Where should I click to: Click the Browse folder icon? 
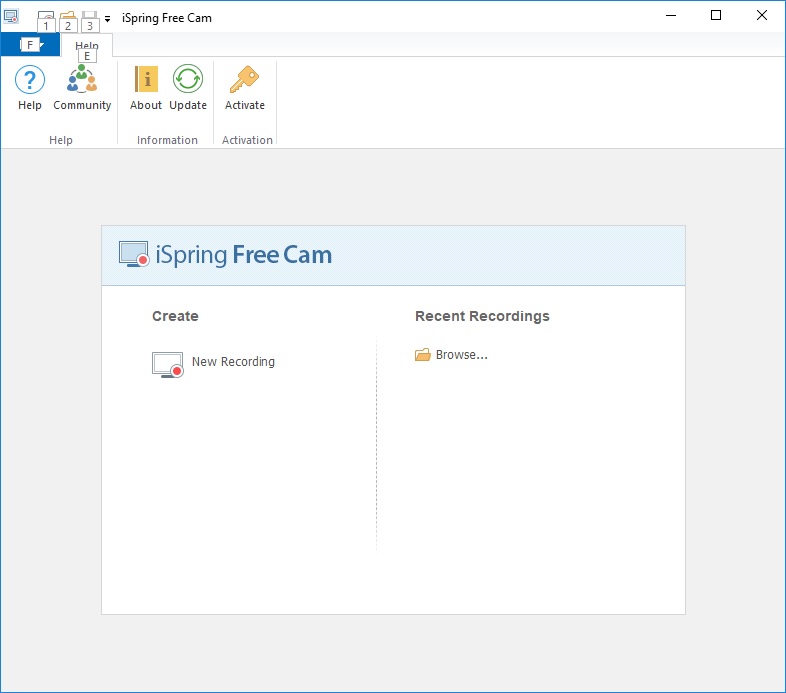point(423,355)
